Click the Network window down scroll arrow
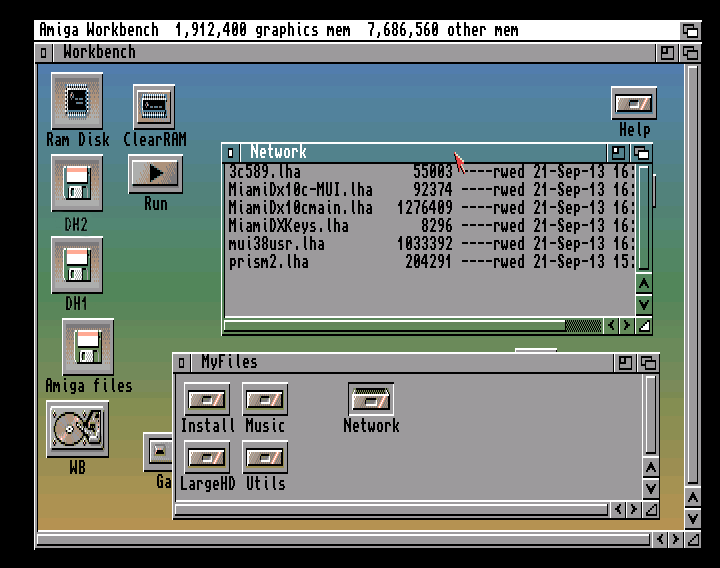This screenshot has width=720, height=568. pyautogui.click(x=644, y=304)
